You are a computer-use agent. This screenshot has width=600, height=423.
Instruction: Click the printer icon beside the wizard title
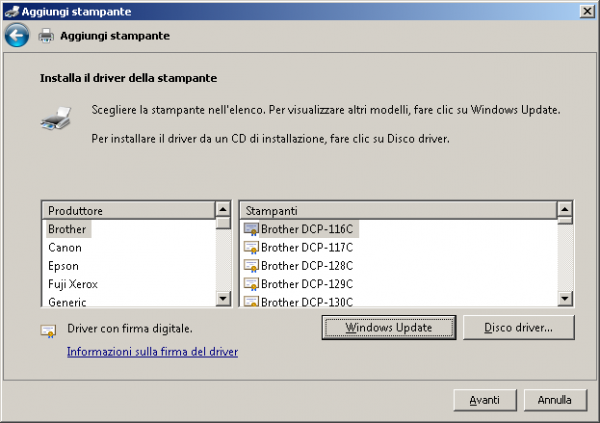point(46,36)
